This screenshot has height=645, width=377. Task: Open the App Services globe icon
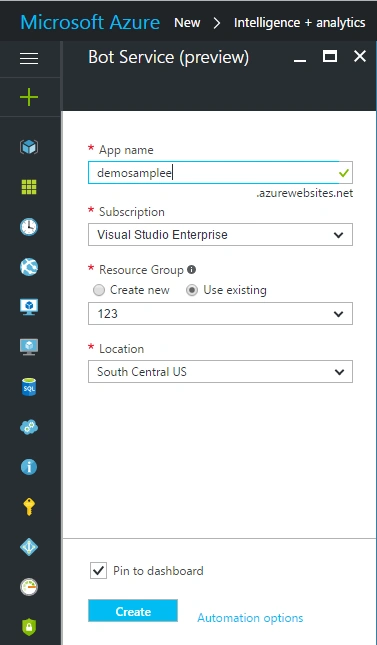[x=29, y=267]
